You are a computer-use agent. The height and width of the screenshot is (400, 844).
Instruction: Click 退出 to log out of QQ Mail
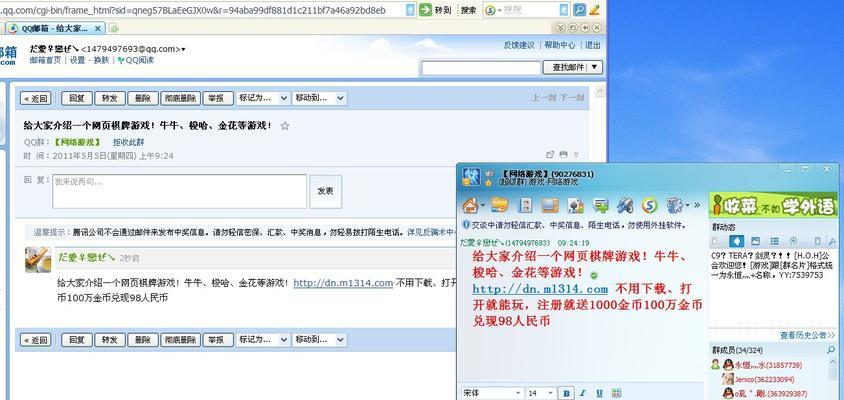pos(593,45)
